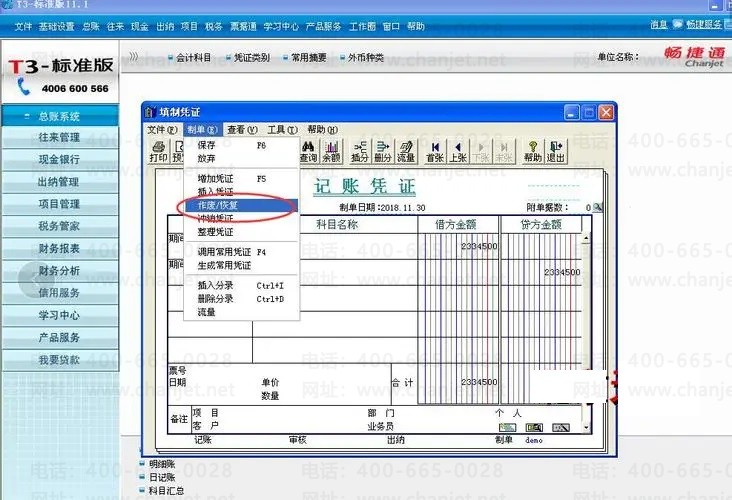
Task: Click the 帮助 lightbulb toolbar icon
Action: 533,151
